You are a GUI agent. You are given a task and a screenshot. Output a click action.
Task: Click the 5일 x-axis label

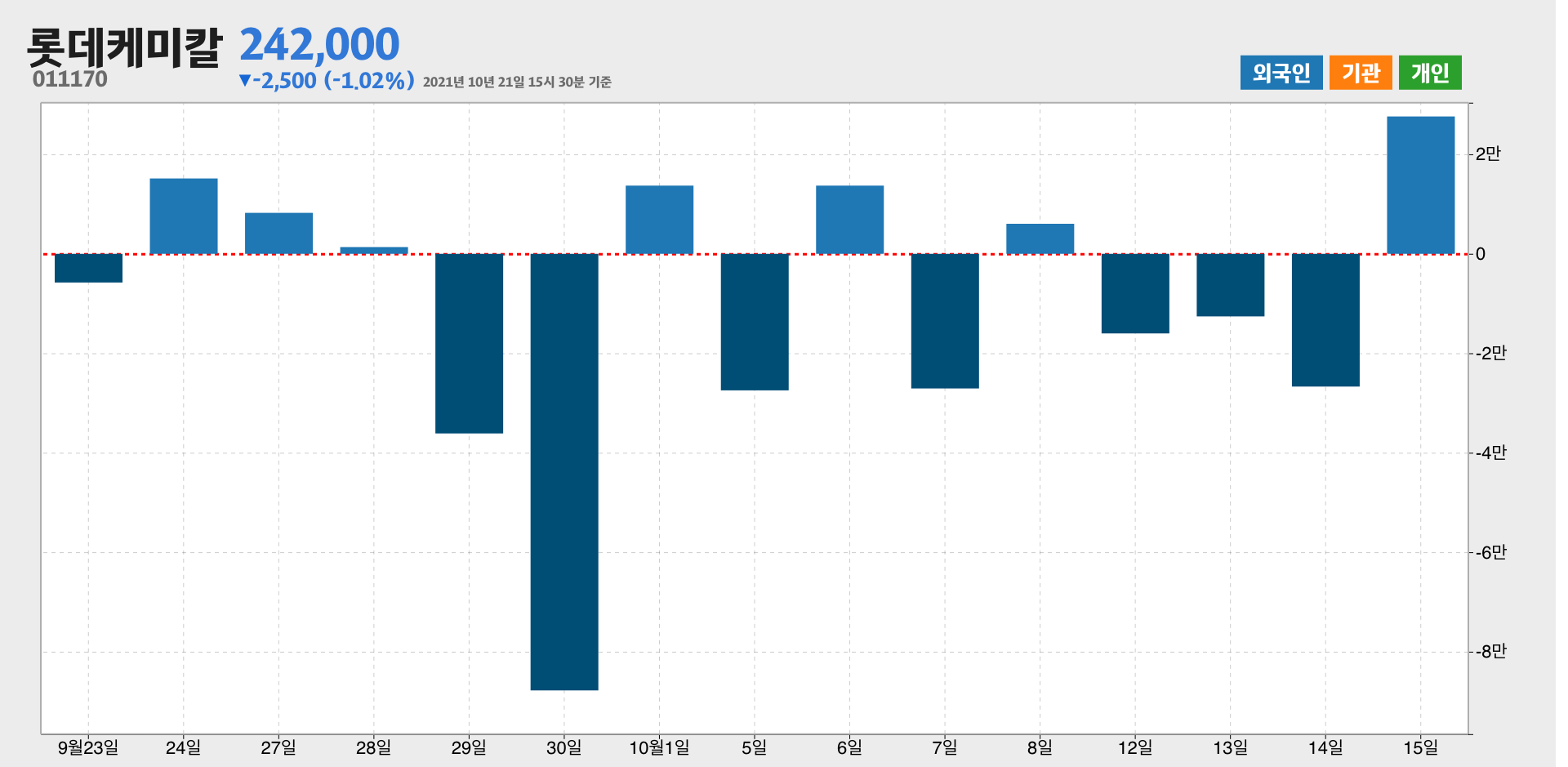(755, 747)
